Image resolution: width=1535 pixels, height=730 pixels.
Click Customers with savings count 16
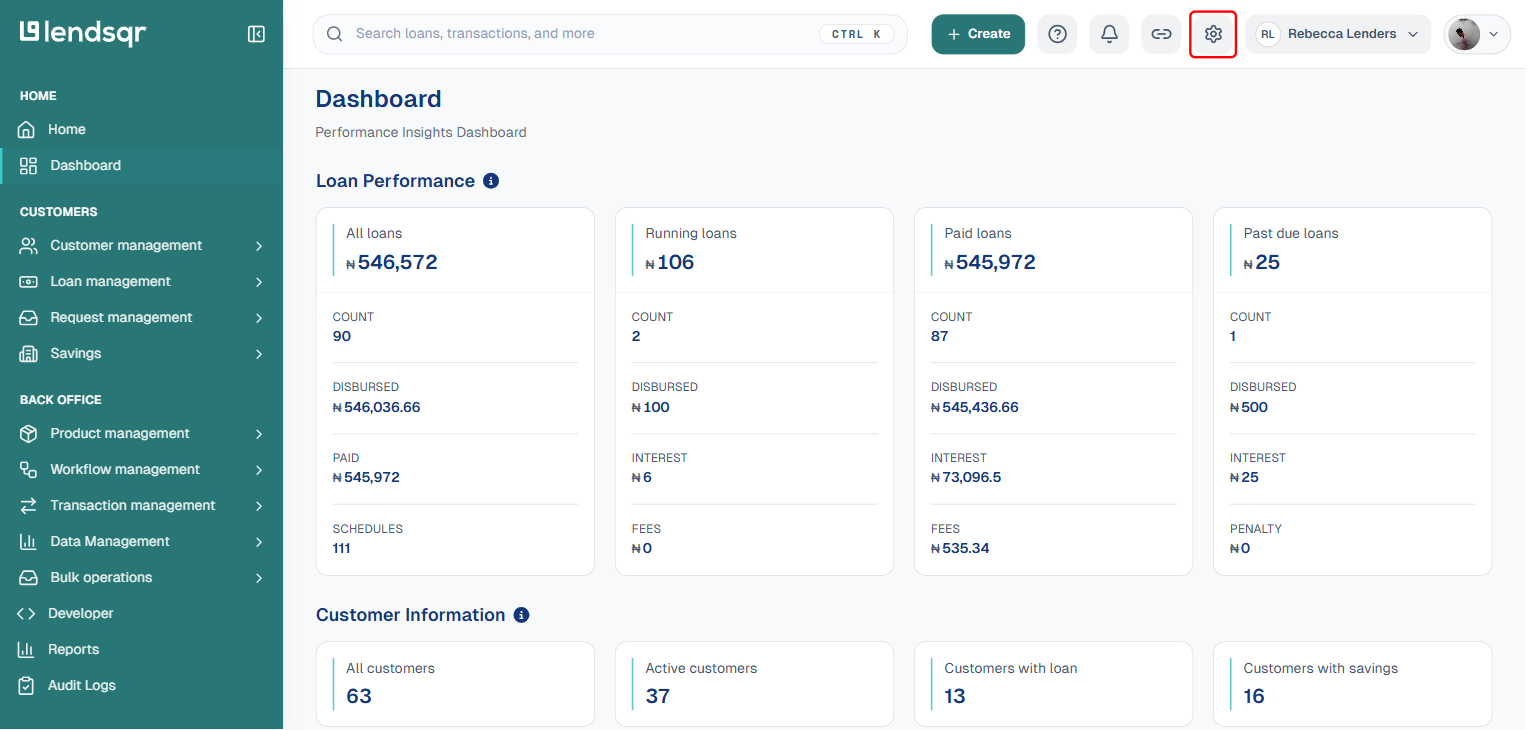tap(1254, 697)
